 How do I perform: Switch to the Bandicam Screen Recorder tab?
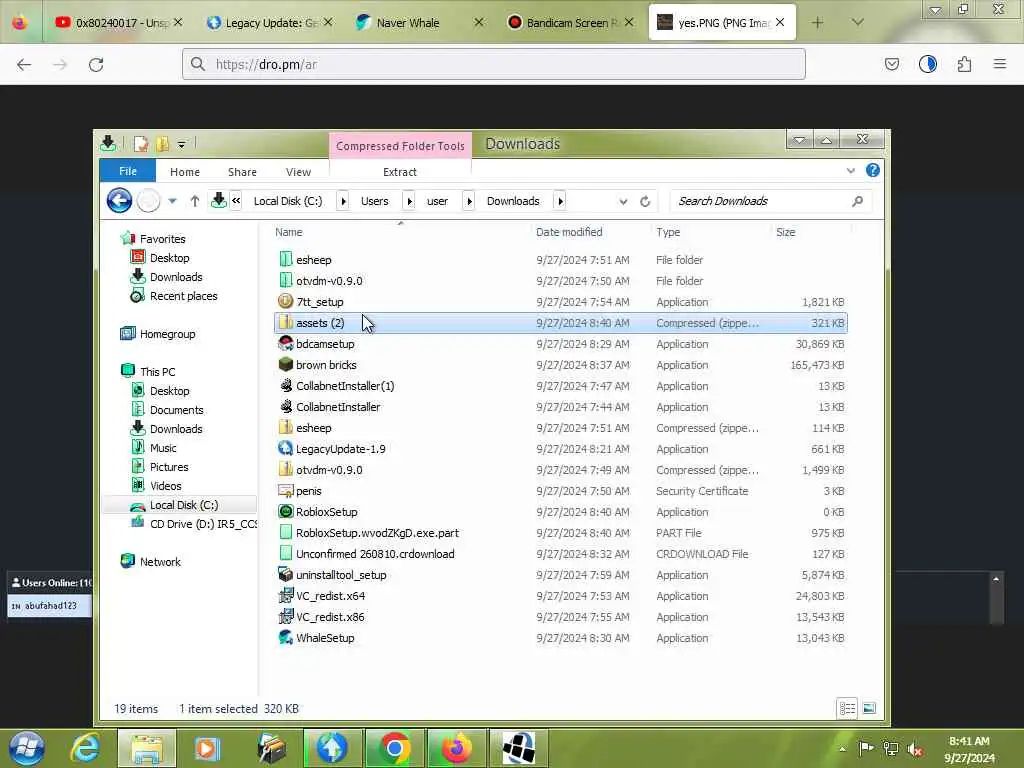pyautogui.click(x=569, y=23)
